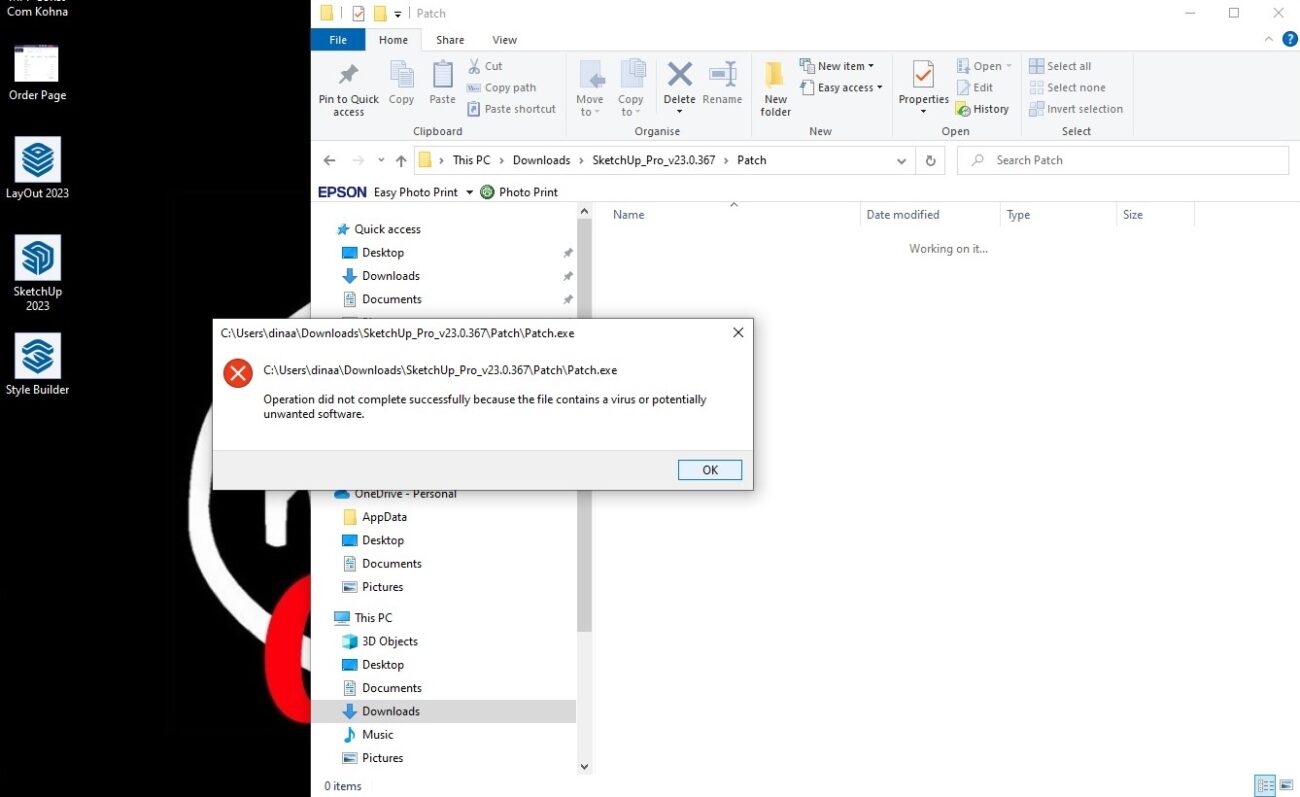Collapse the ribbon with the chevron
Image resolution: width=1300 pixels, height=797 pixels.
[x=1268, y=40]
